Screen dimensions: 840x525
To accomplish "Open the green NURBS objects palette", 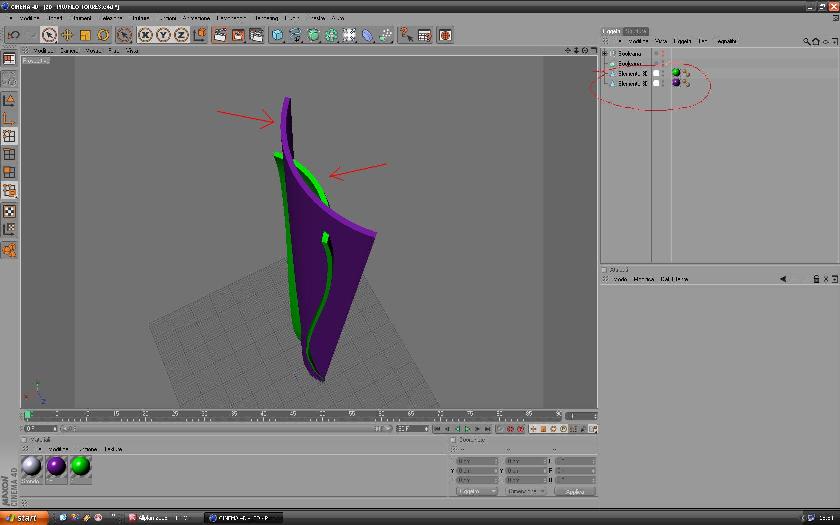I will click(313, 35).
